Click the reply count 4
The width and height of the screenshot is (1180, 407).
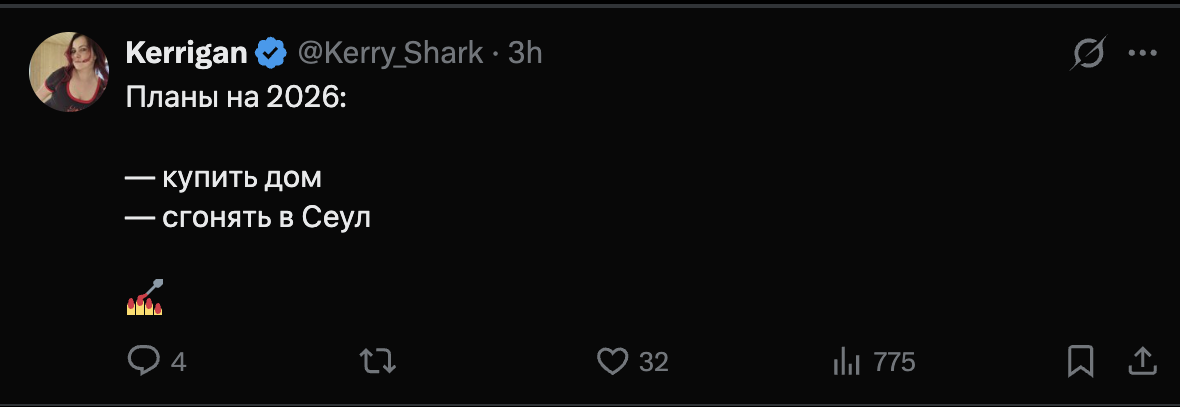(x=178, y=362)
